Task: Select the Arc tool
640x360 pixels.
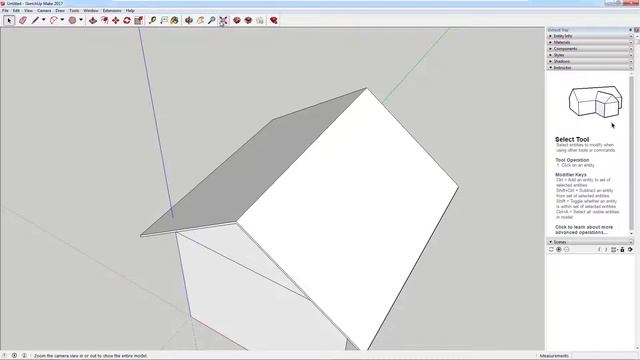Action: (53, 20)
